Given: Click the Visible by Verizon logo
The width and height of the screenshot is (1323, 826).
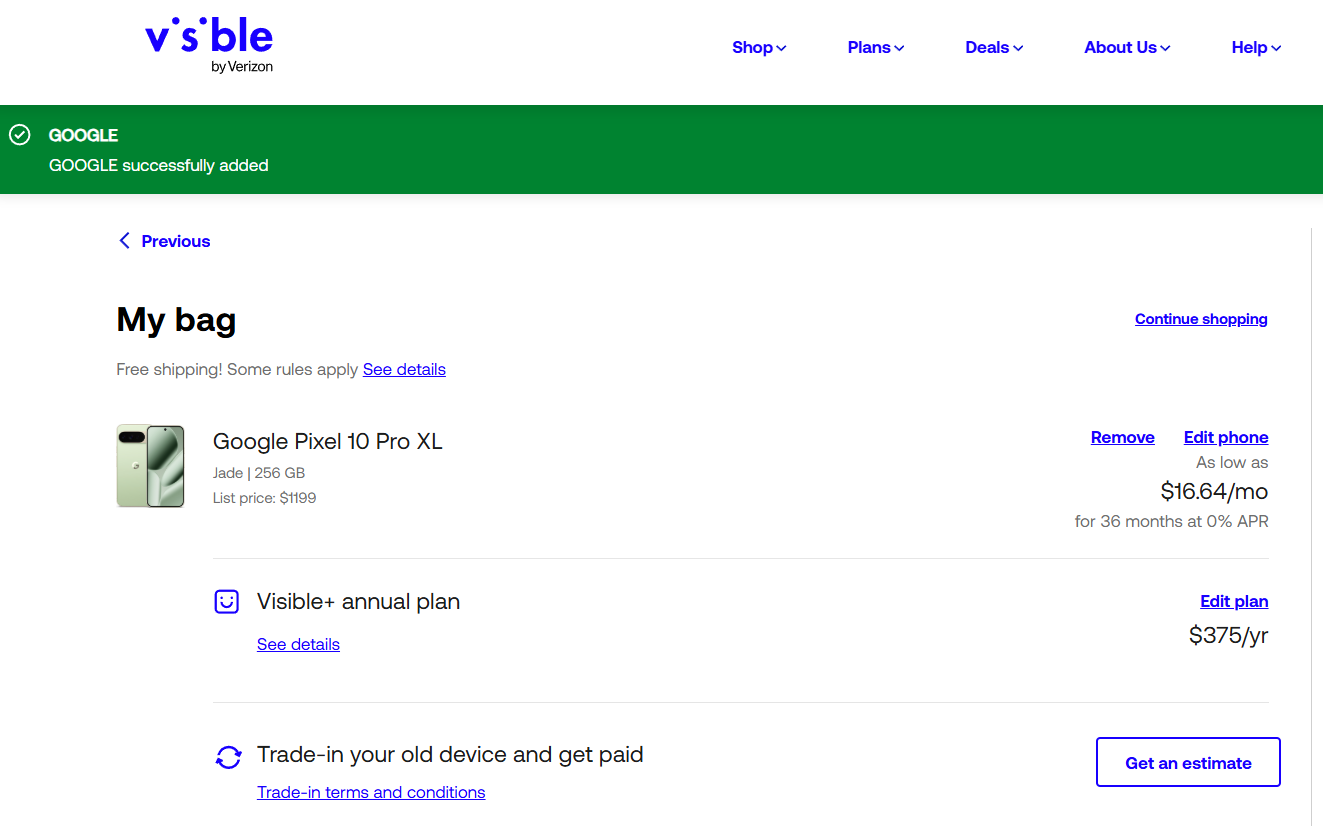Looking at the screenshot, I should coord(209,46).
